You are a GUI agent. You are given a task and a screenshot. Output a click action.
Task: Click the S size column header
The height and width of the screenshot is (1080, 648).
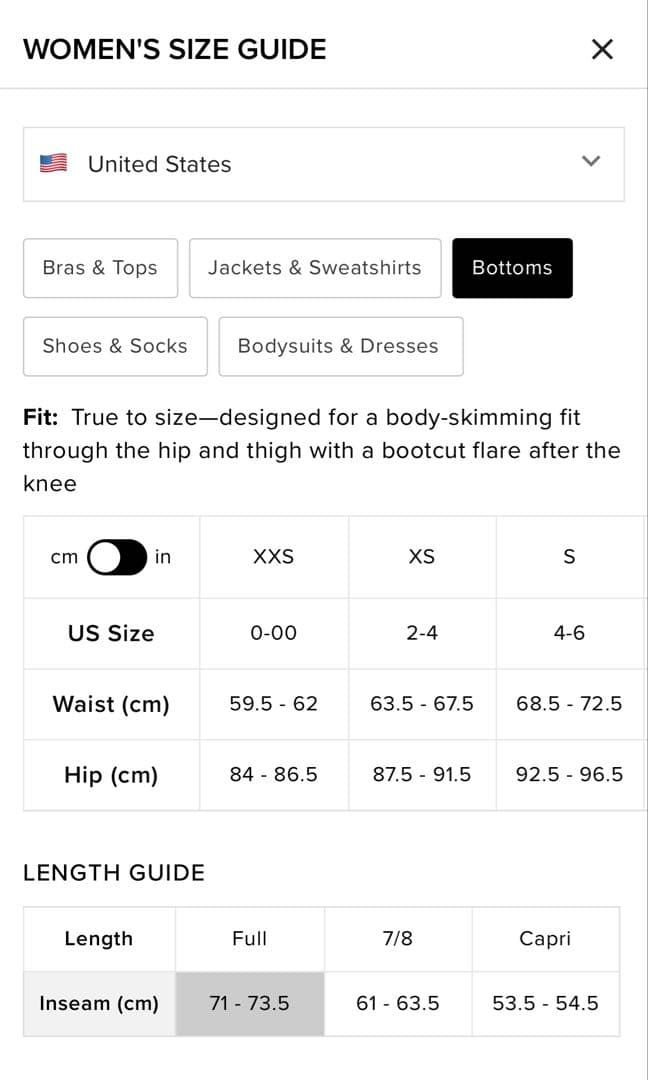click(569, 557)
